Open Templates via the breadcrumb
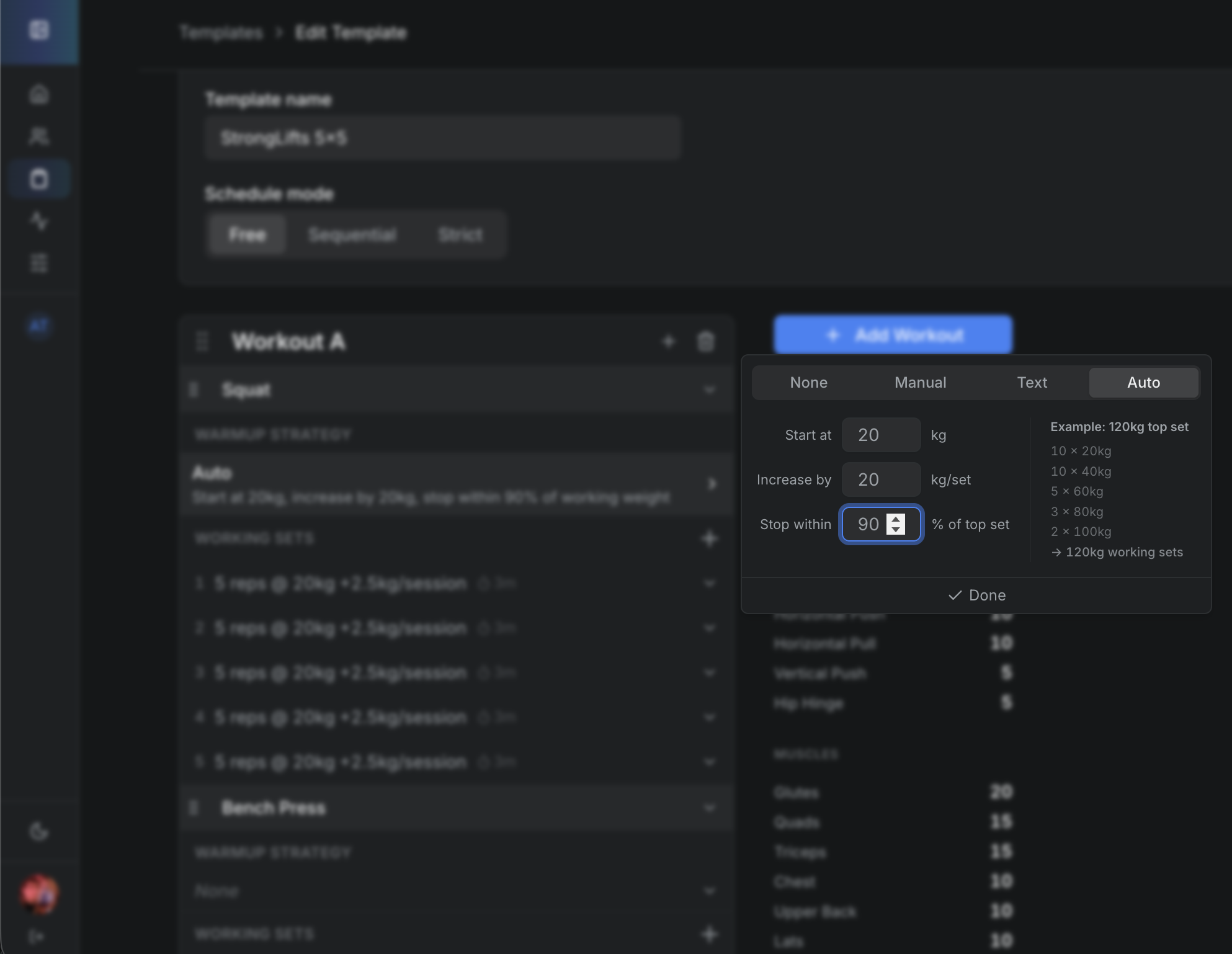 pos(221,32)
